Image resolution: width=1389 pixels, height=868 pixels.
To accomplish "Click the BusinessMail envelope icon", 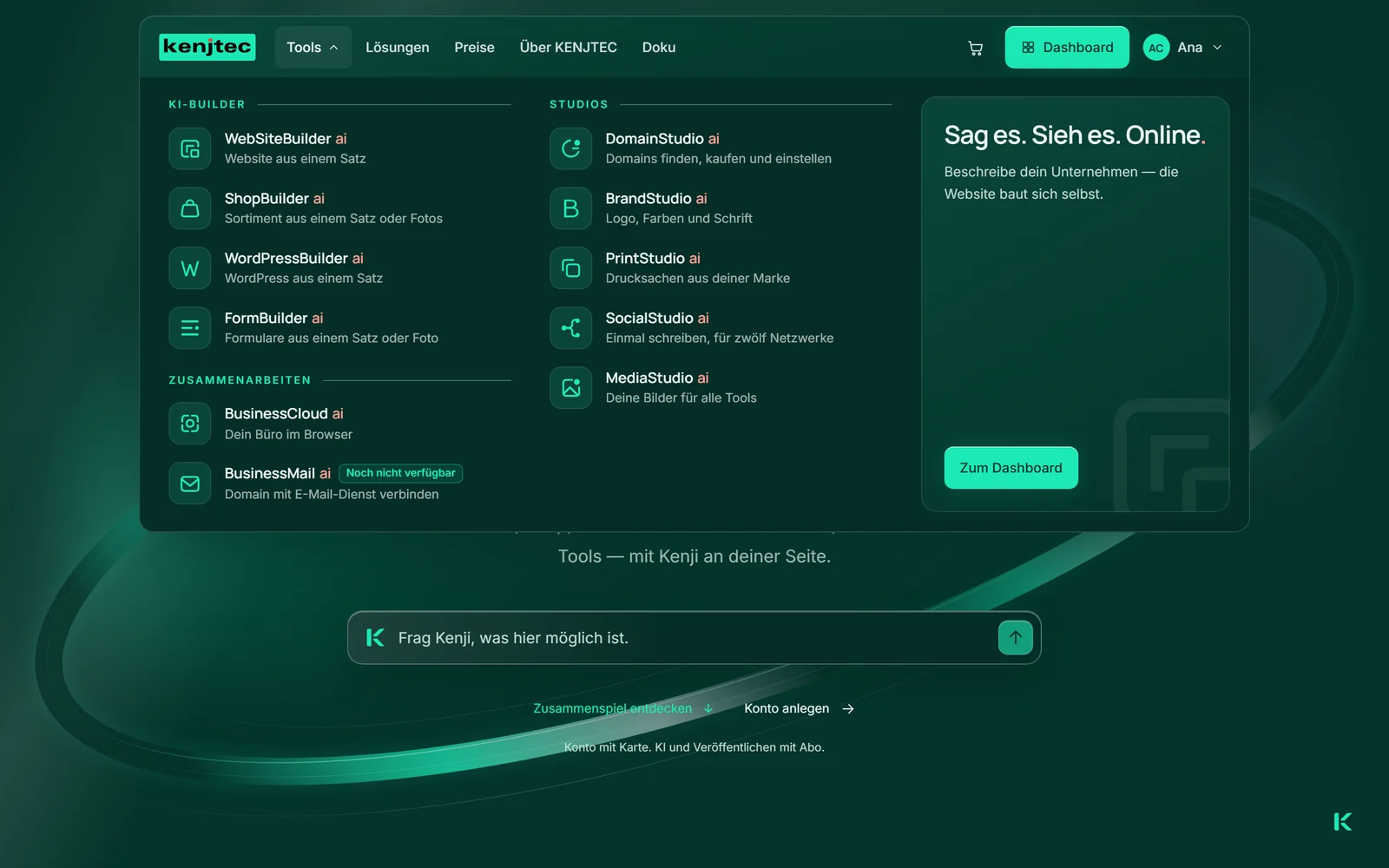I will click(x=189, y=483).
